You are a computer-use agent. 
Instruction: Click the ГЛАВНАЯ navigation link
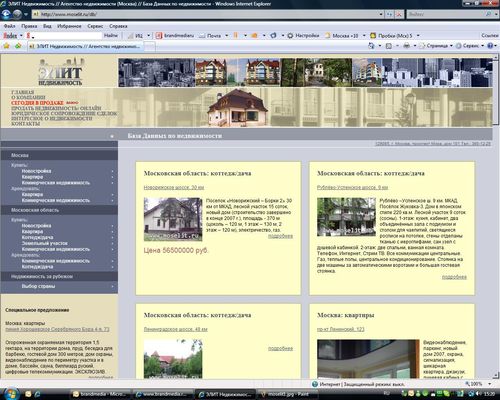coord(23,92)
